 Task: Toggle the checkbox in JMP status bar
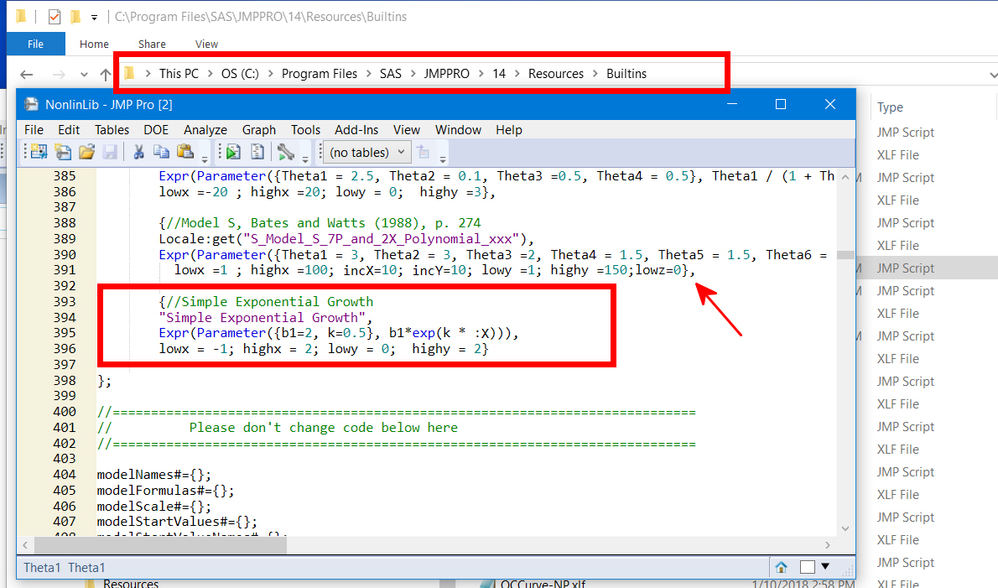tap(807, 566)
